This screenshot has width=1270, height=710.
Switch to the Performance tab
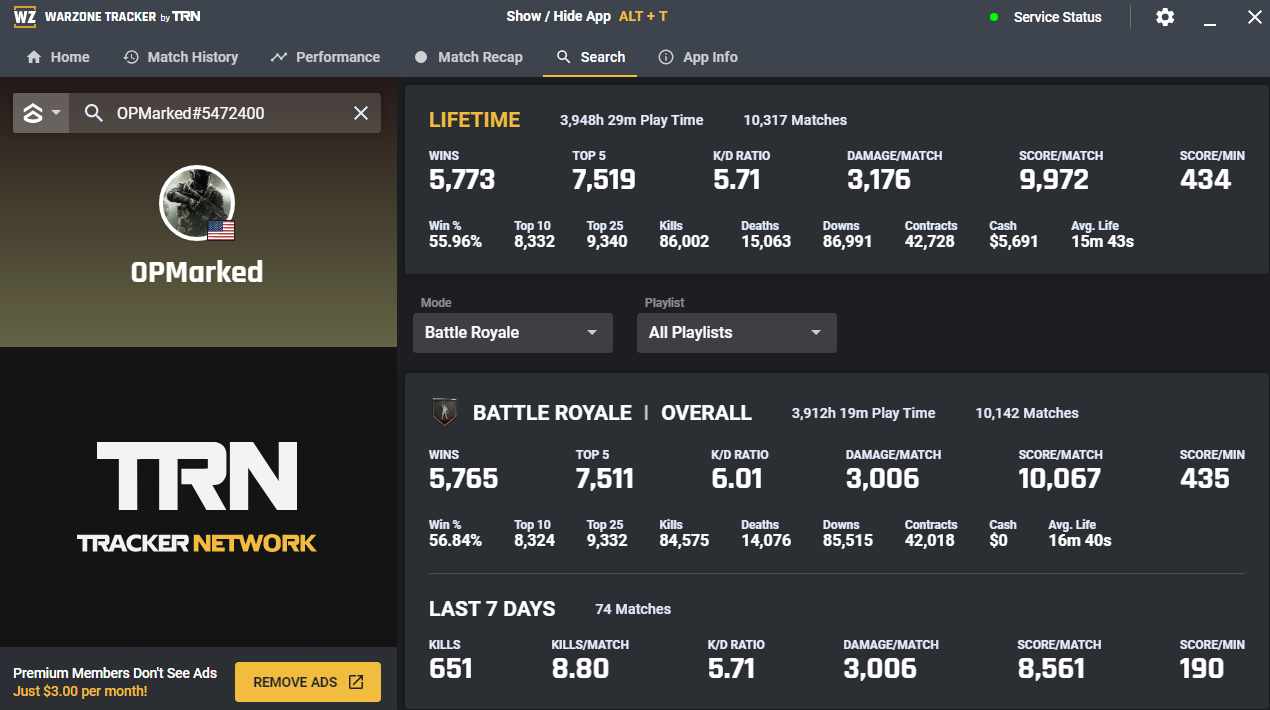(x=325, y=57)
